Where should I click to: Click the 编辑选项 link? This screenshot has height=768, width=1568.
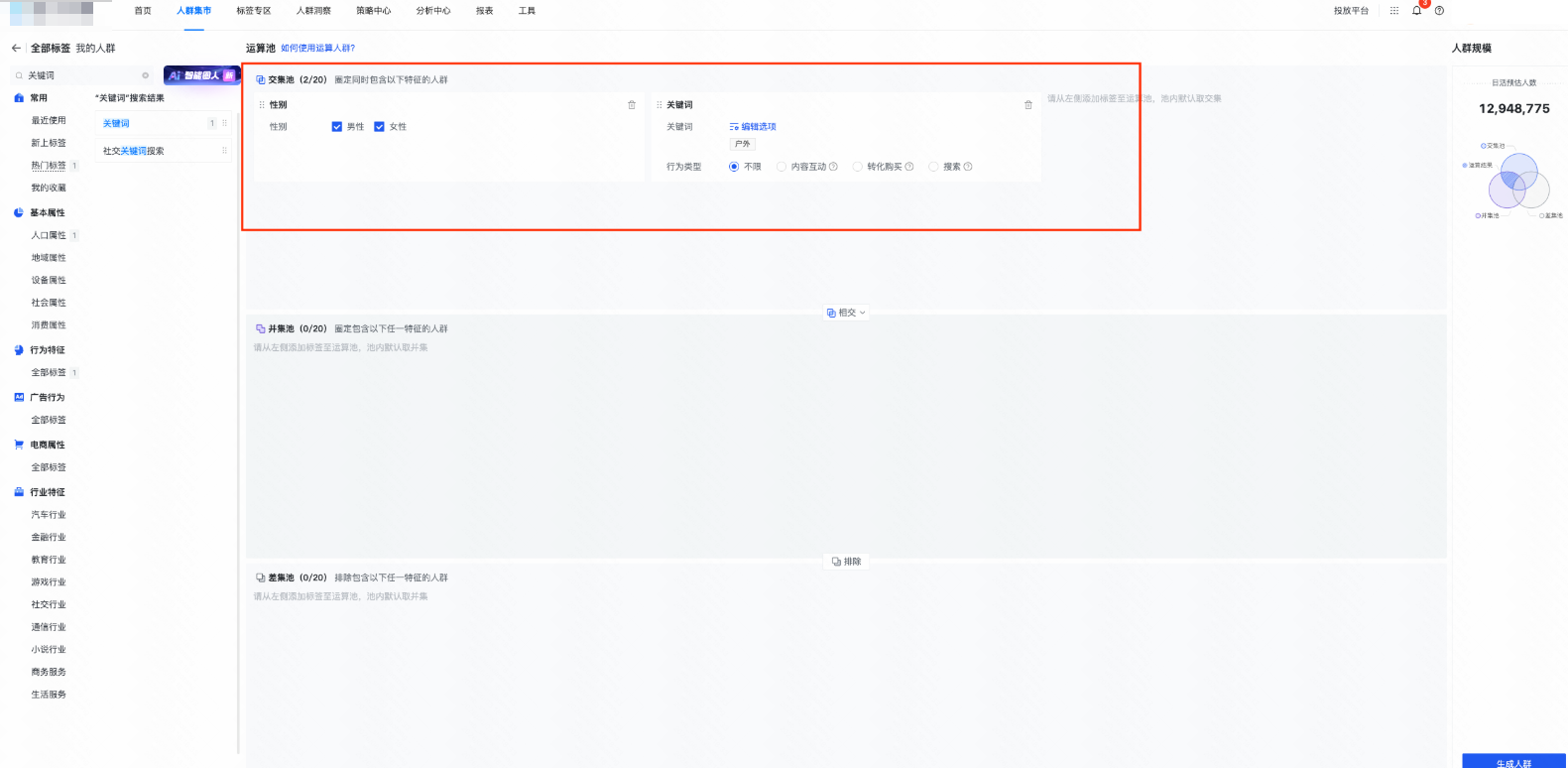tap(753, 127)
